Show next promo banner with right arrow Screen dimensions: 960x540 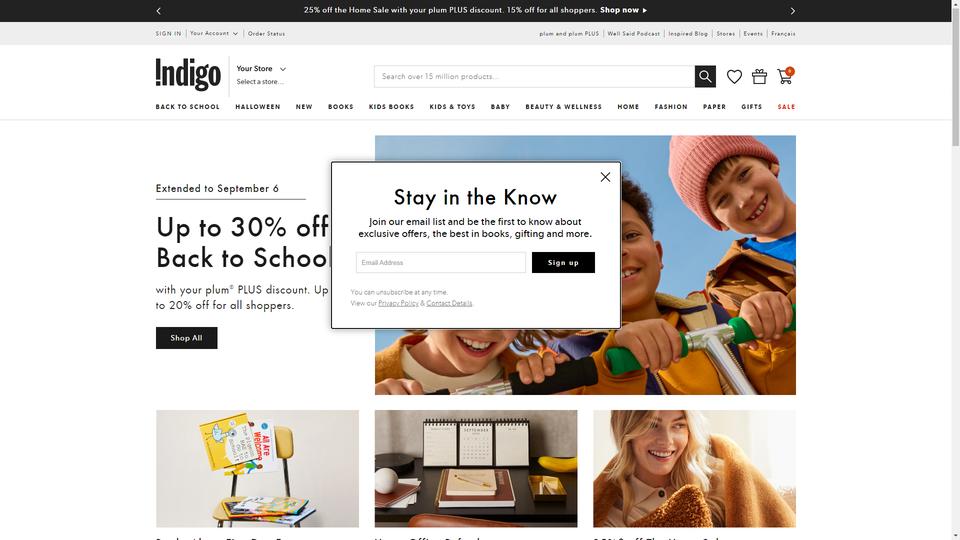coord(792,10)
